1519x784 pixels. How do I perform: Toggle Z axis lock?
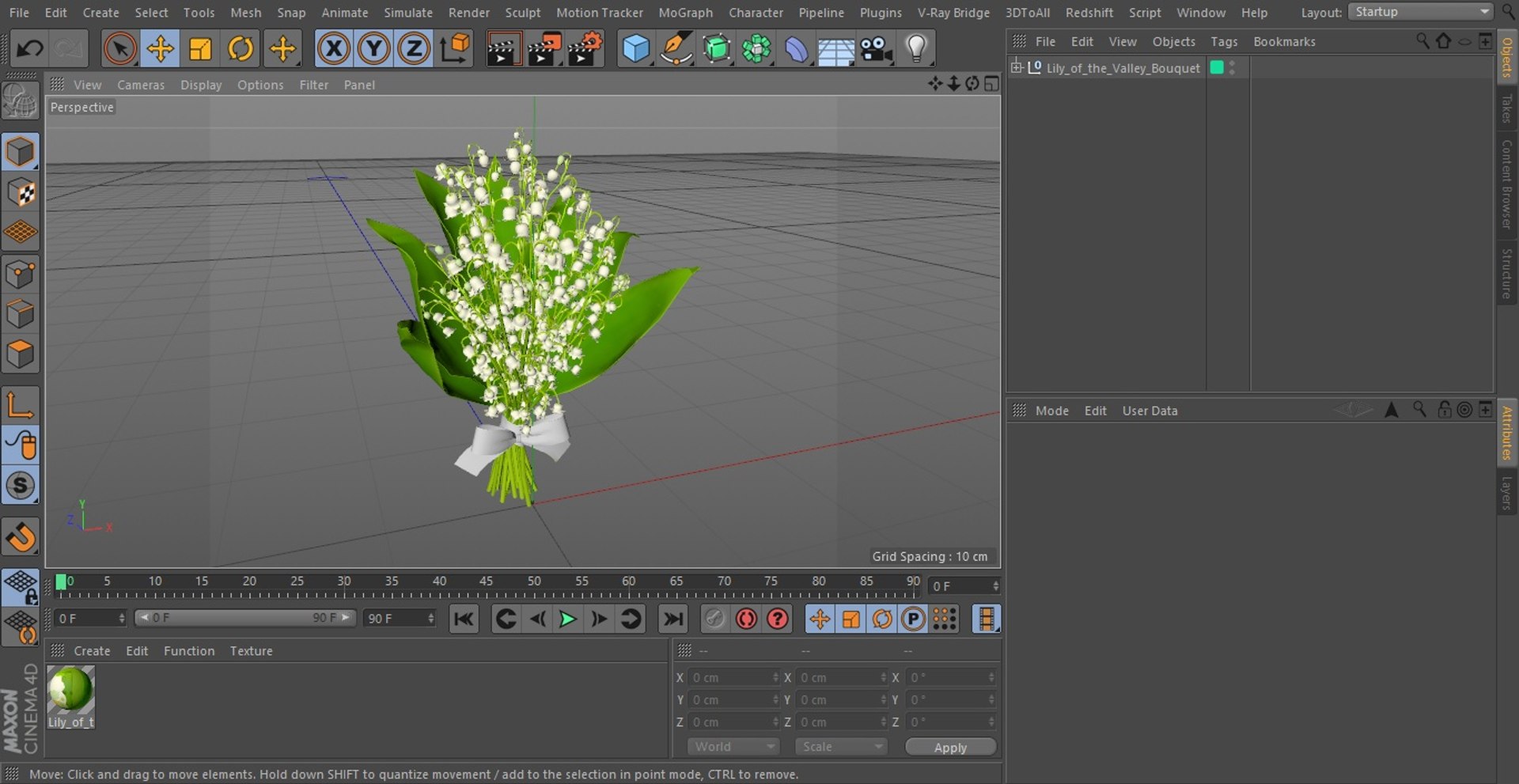tap(414, 49)
